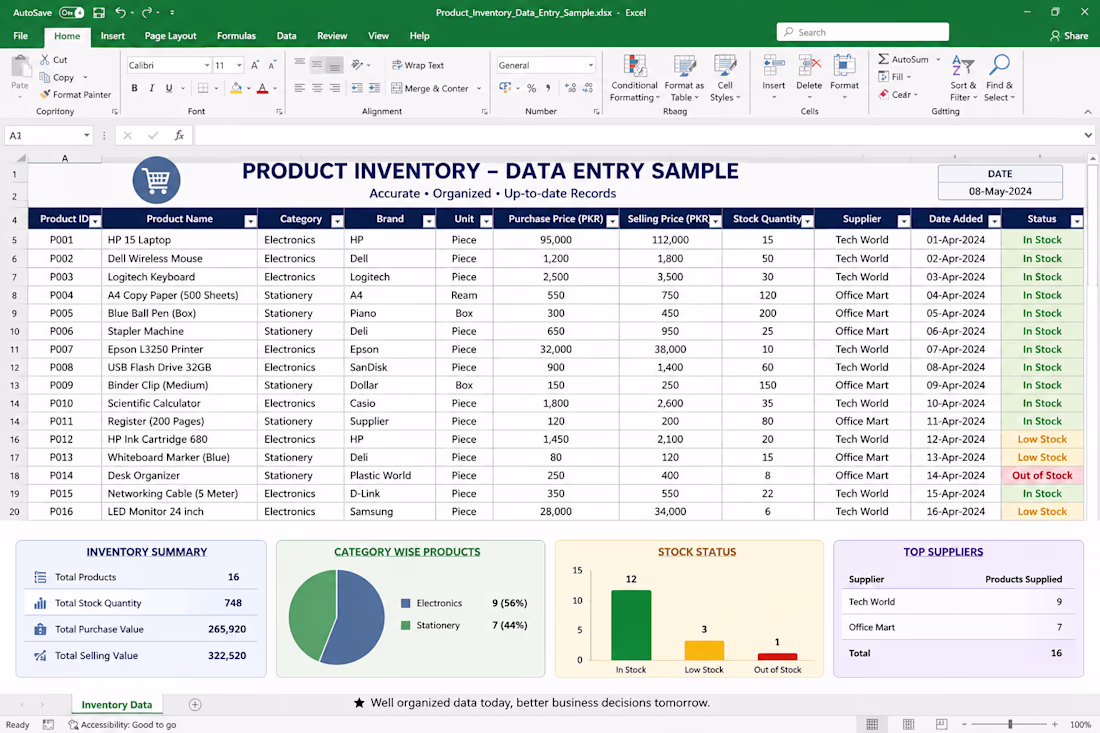Toggle Bold formatting

coord(134,88)
